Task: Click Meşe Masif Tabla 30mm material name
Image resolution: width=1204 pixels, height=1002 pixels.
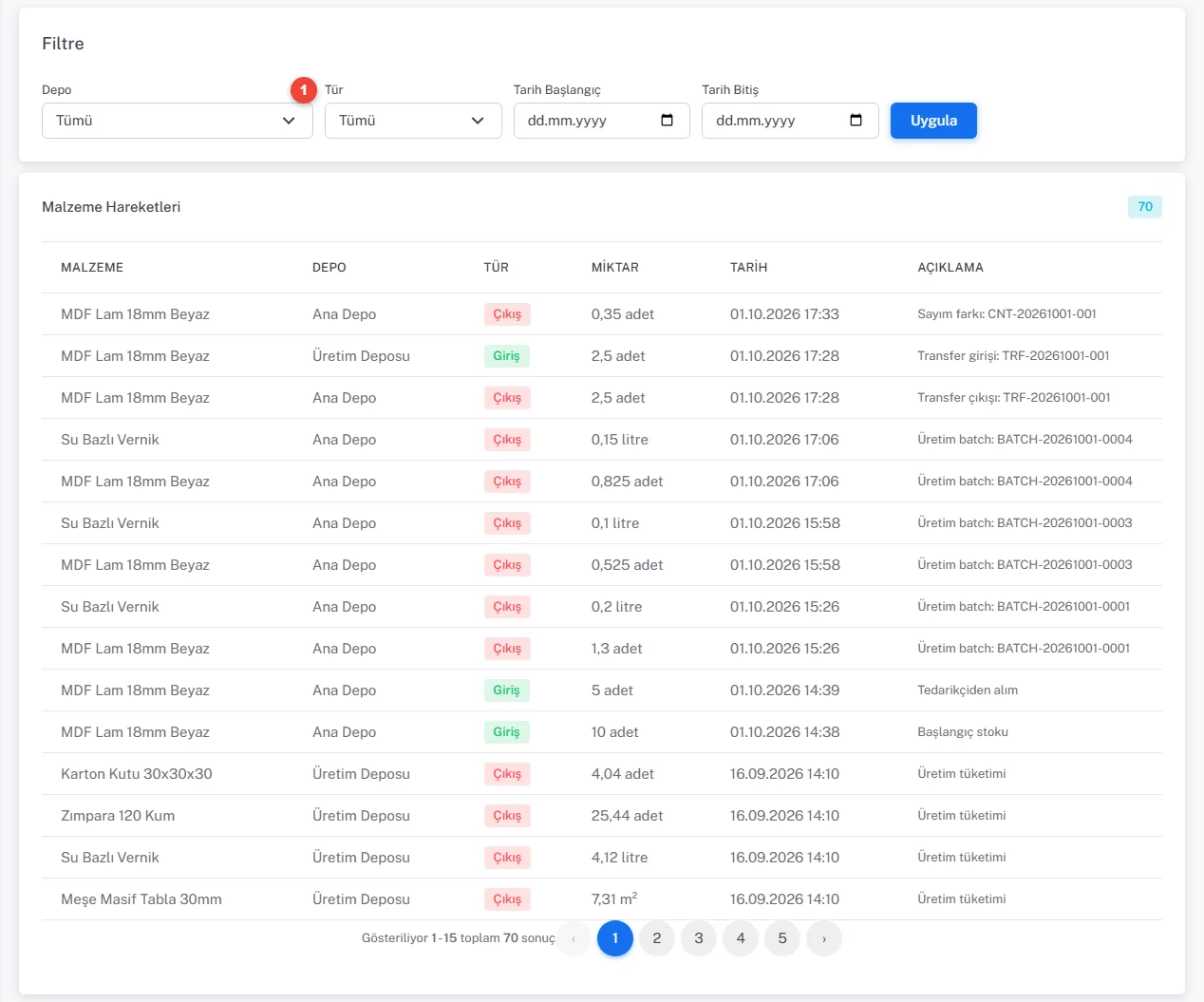Action: 141,899
